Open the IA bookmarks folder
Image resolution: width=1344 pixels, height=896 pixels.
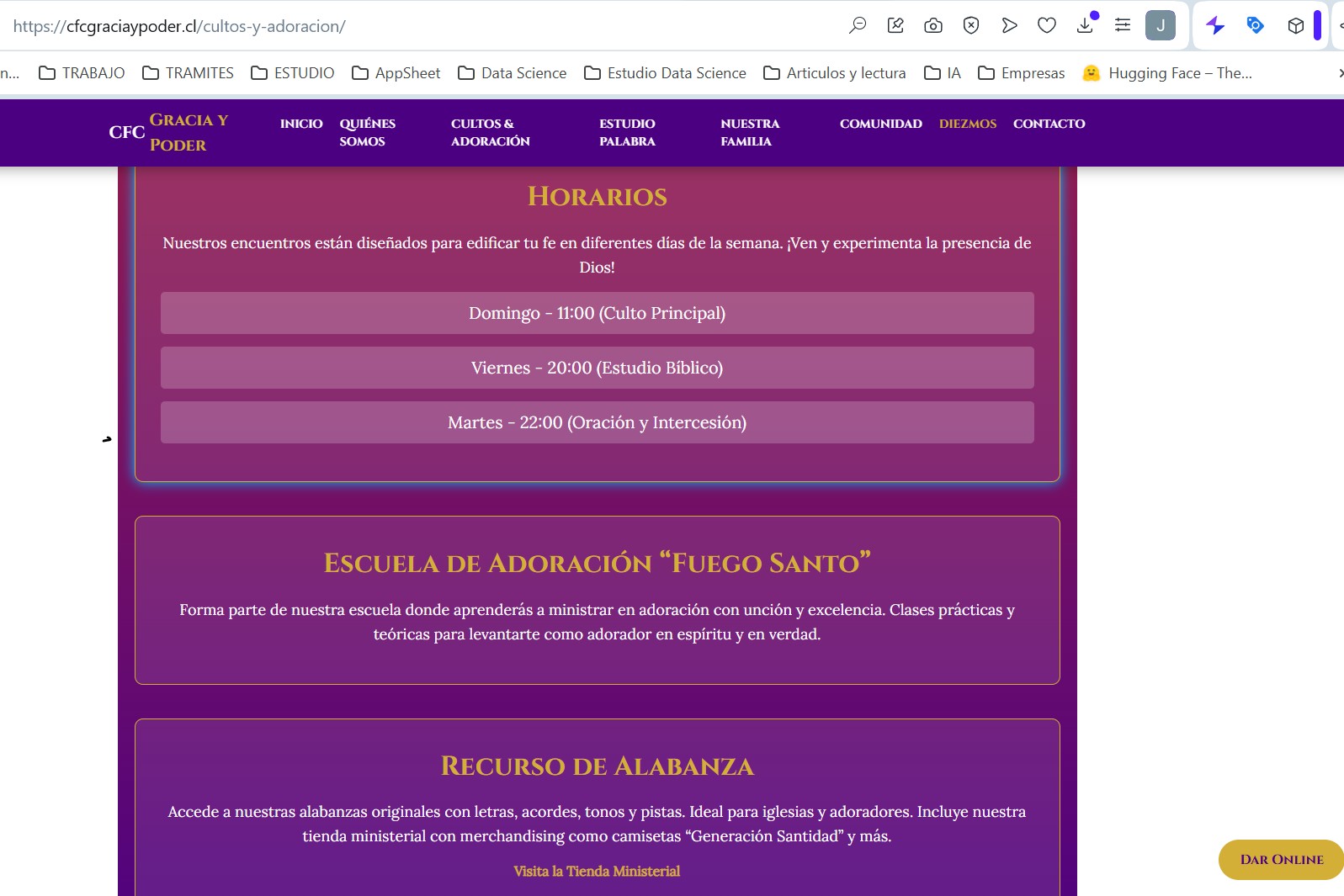click(x=942, y=73)
